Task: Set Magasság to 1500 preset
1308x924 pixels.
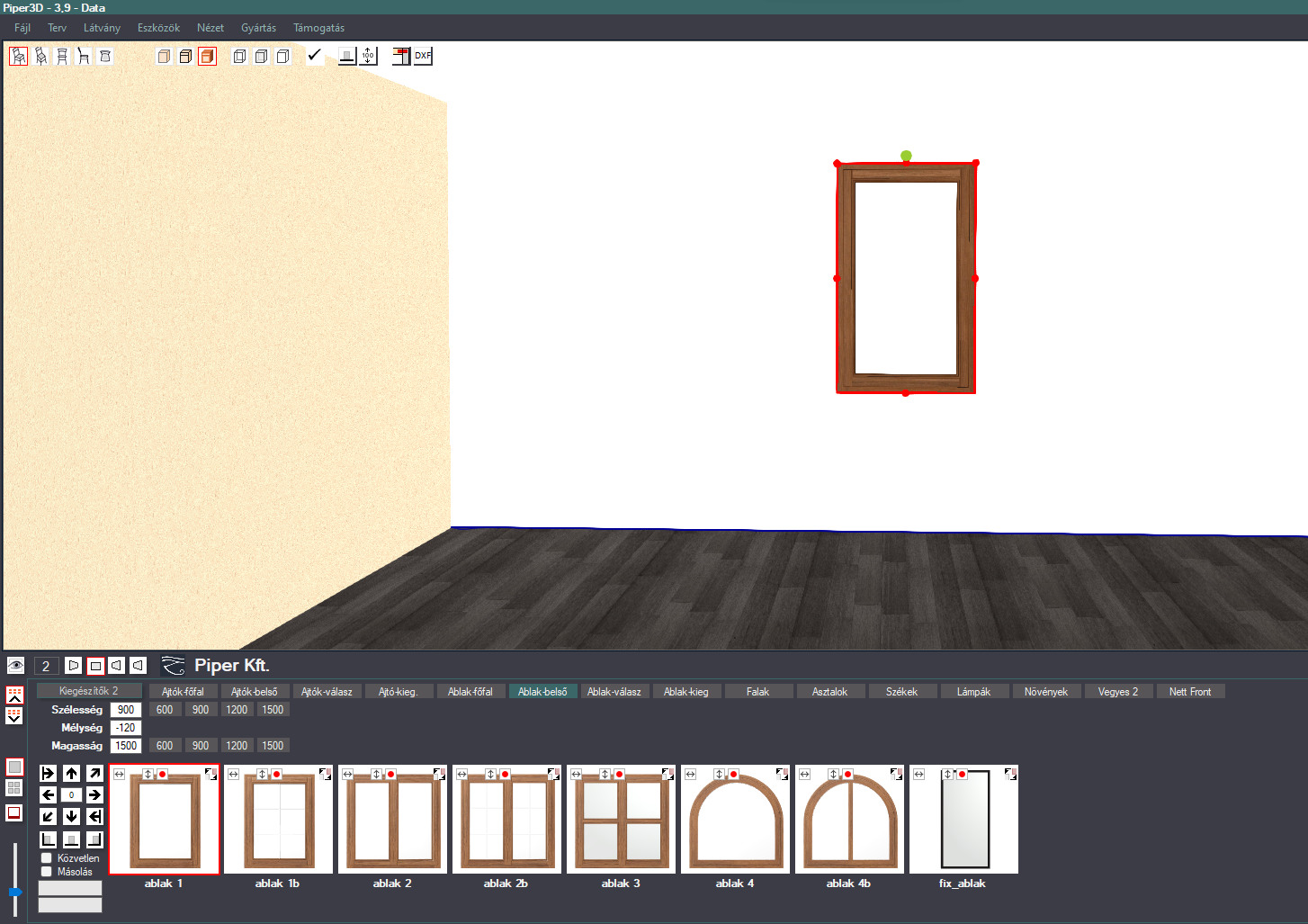Action: tap(273, 746)
